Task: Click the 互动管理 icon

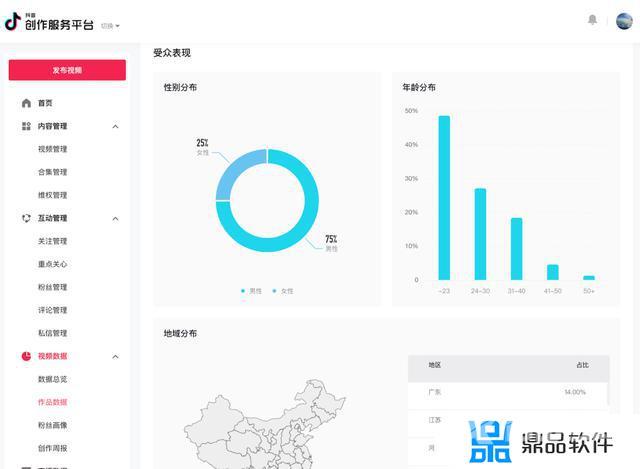Action: 26,218
